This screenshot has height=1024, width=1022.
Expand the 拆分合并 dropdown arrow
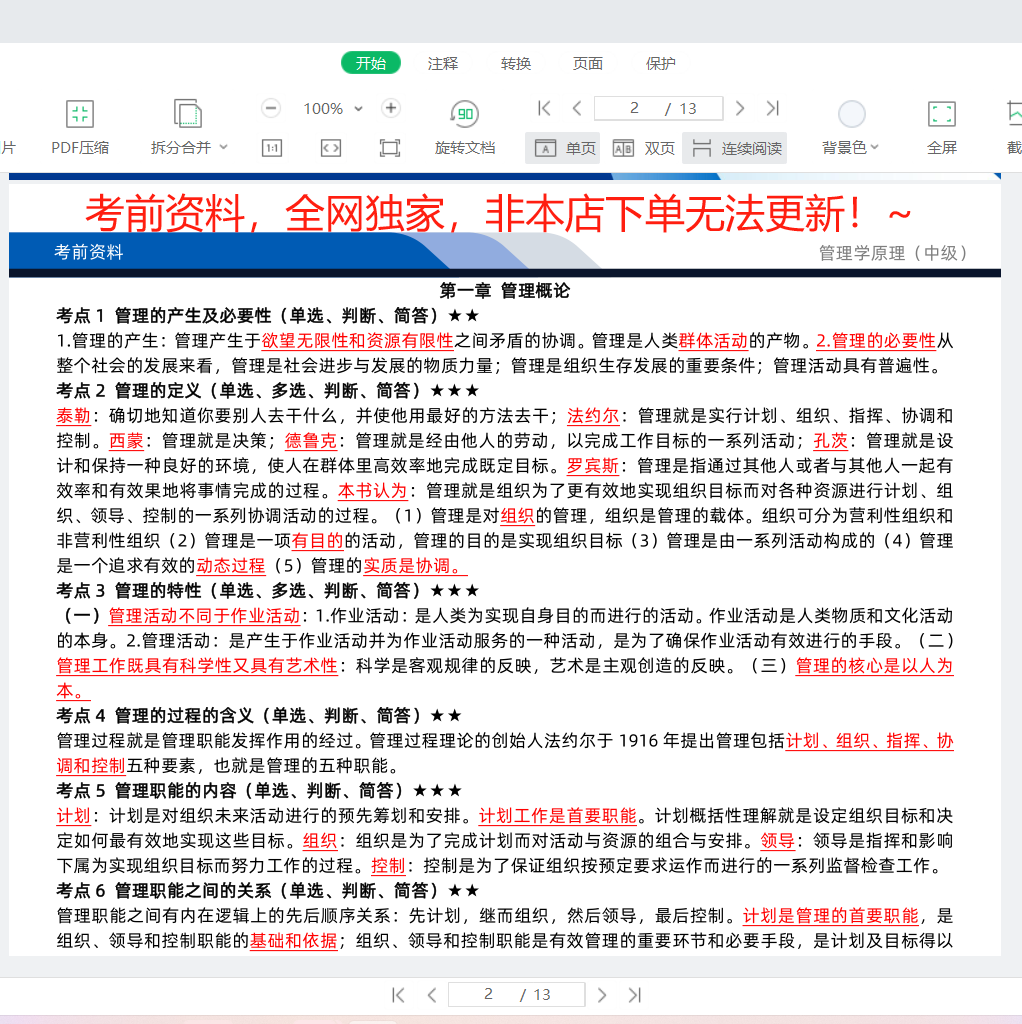223,147
